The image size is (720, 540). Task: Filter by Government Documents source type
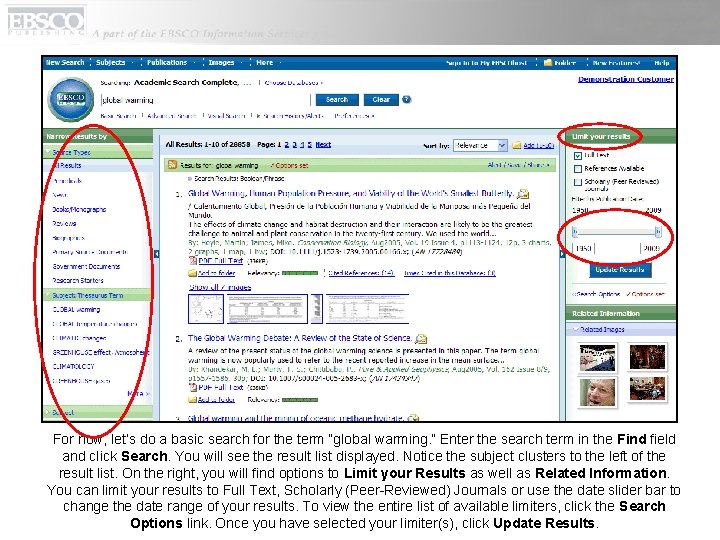pos(86,266)
